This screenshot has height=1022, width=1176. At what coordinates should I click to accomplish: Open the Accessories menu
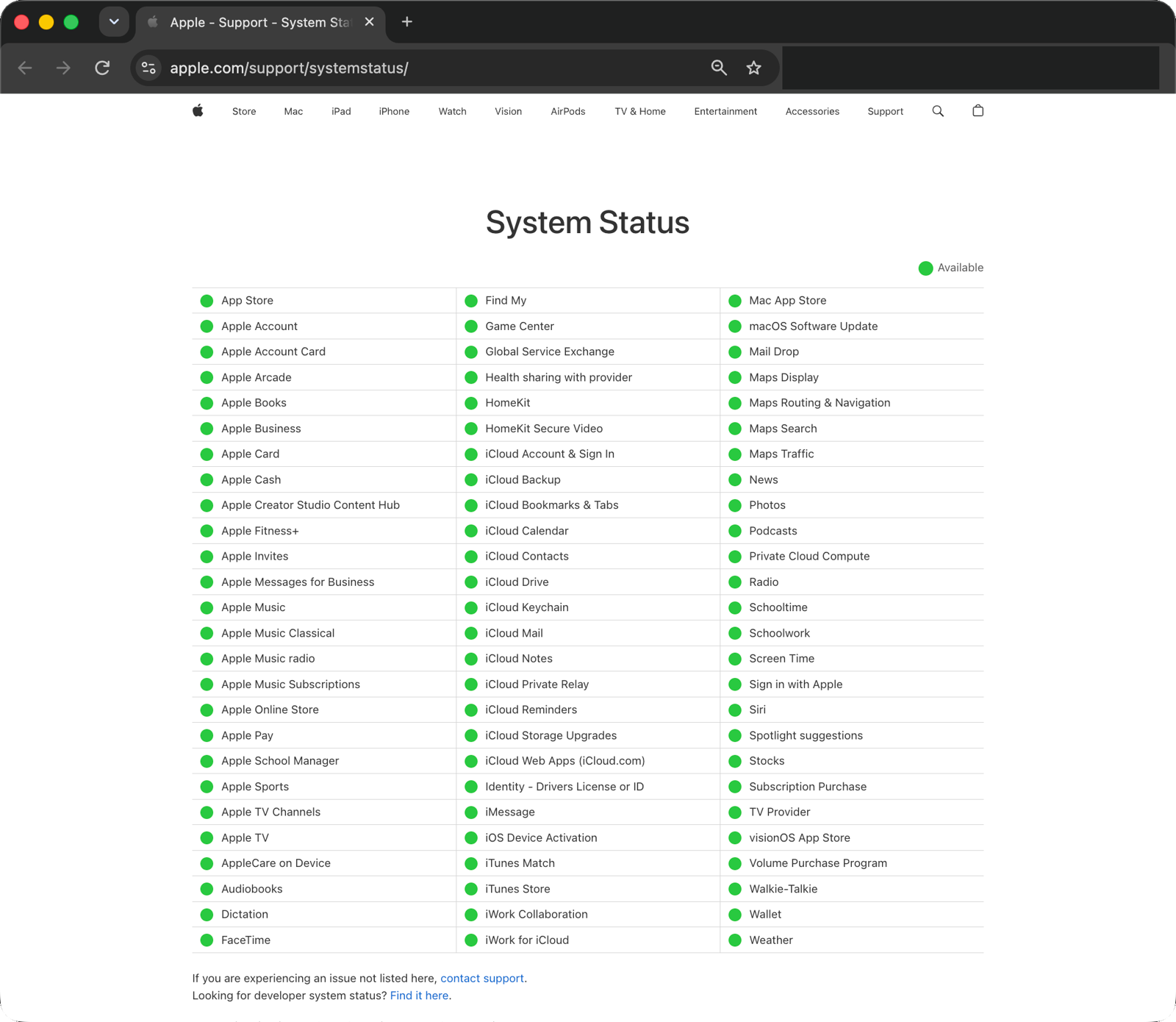(x=812, y=112)
